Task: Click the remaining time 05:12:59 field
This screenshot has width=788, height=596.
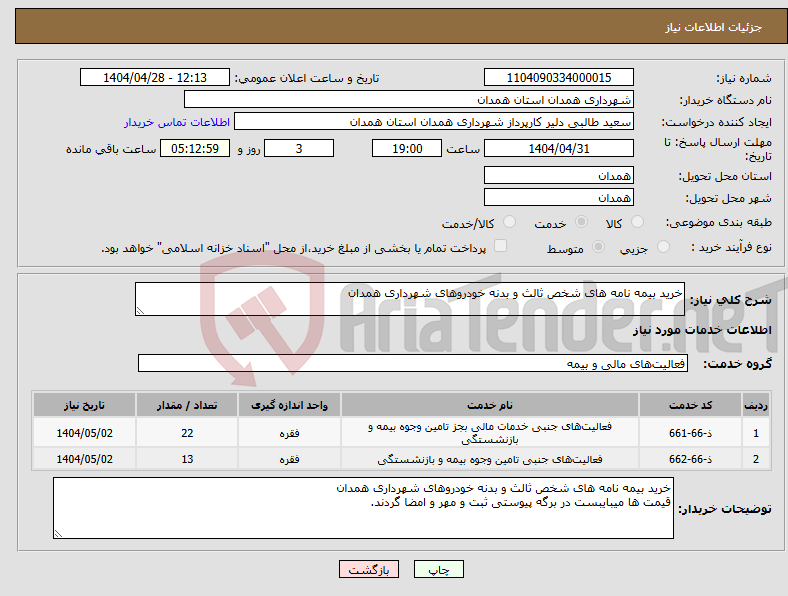Action: click(195, 148)
